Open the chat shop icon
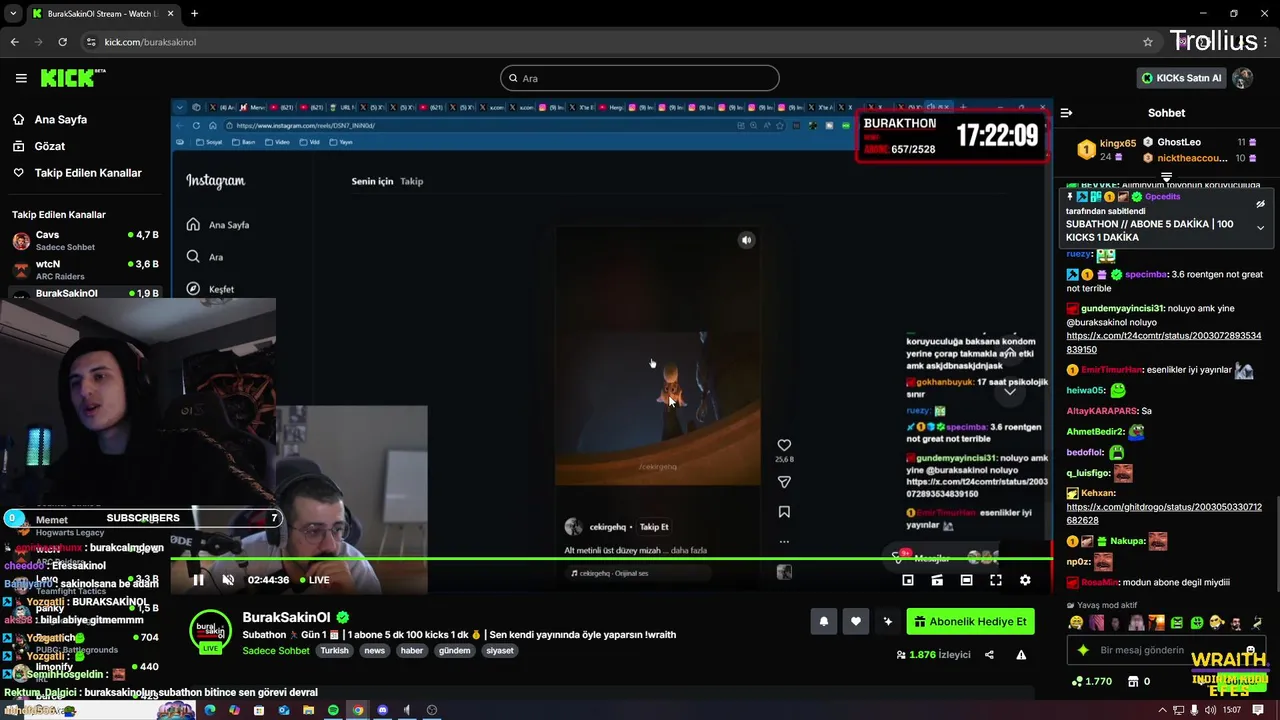This screenshot has width=1280, height=720. [x=1132, y=681]
